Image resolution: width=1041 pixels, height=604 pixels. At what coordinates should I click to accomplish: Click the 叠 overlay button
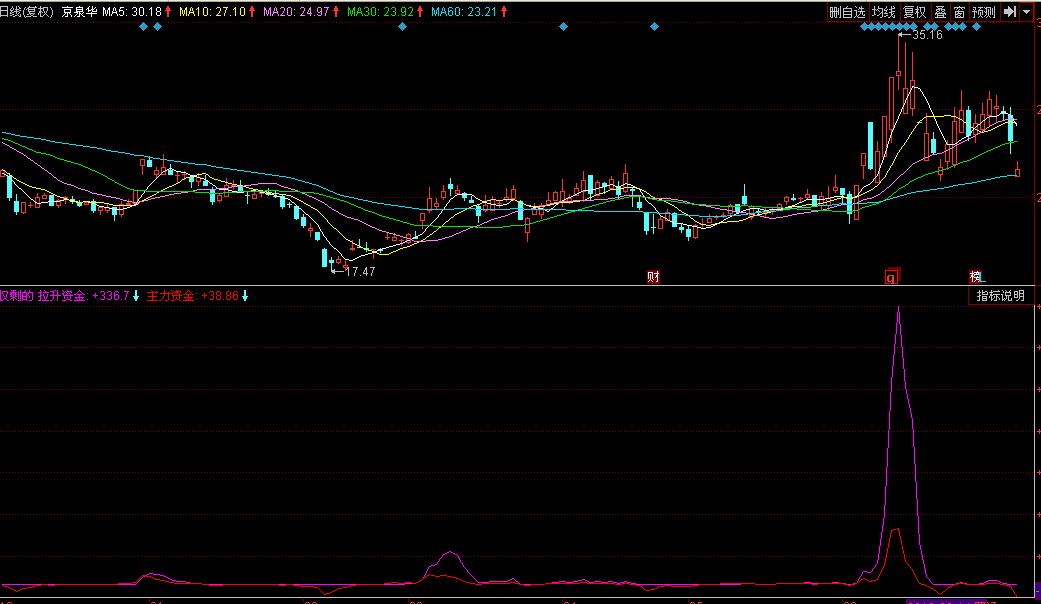tap(940, 12)
